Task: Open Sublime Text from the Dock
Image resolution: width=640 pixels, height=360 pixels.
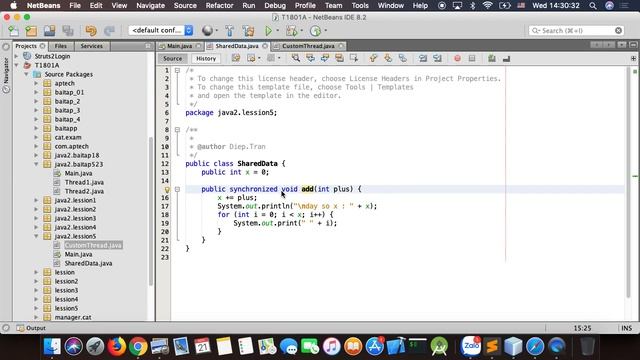Action: pyautogui.click(x=492, y=347)
